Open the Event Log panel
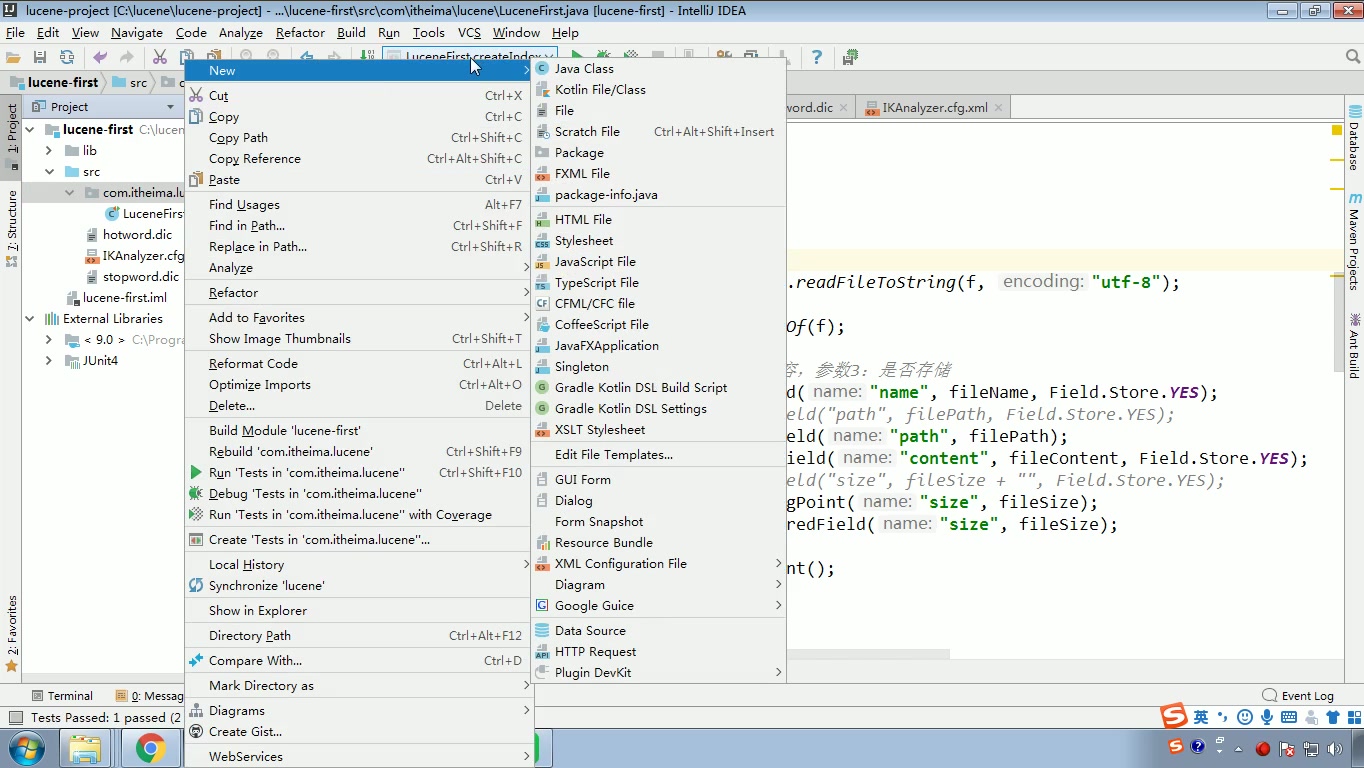The image size is (1364, 768). coord(1298,696)
